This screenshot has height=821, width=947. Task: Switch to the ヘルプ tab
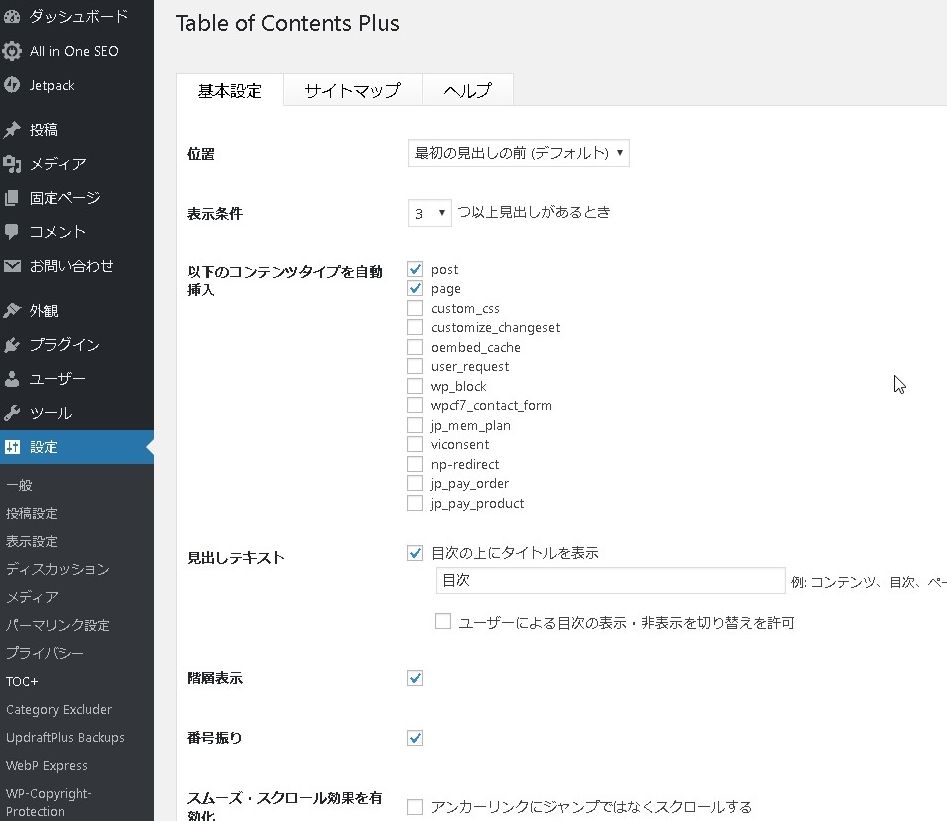(467, 90)
